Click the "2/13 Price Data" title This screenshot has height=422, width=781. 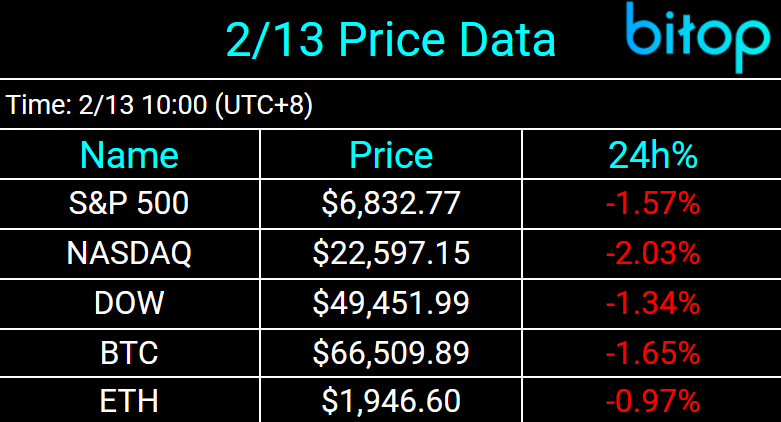coord(390,40)
